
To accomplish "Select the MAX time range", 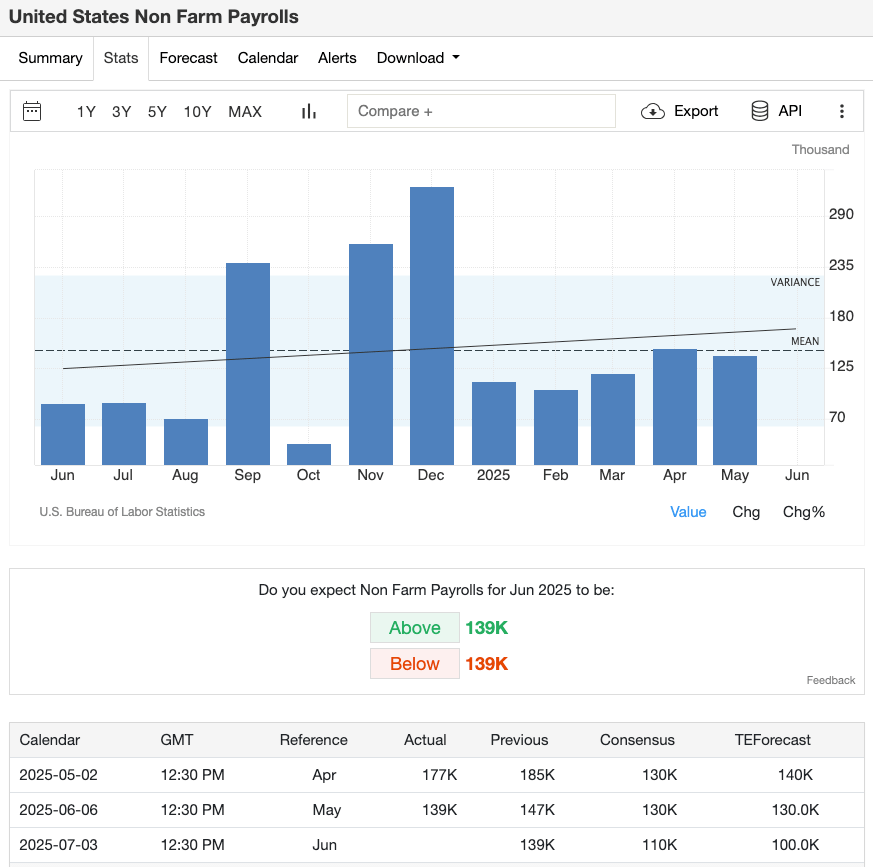I will click(244, 111).
